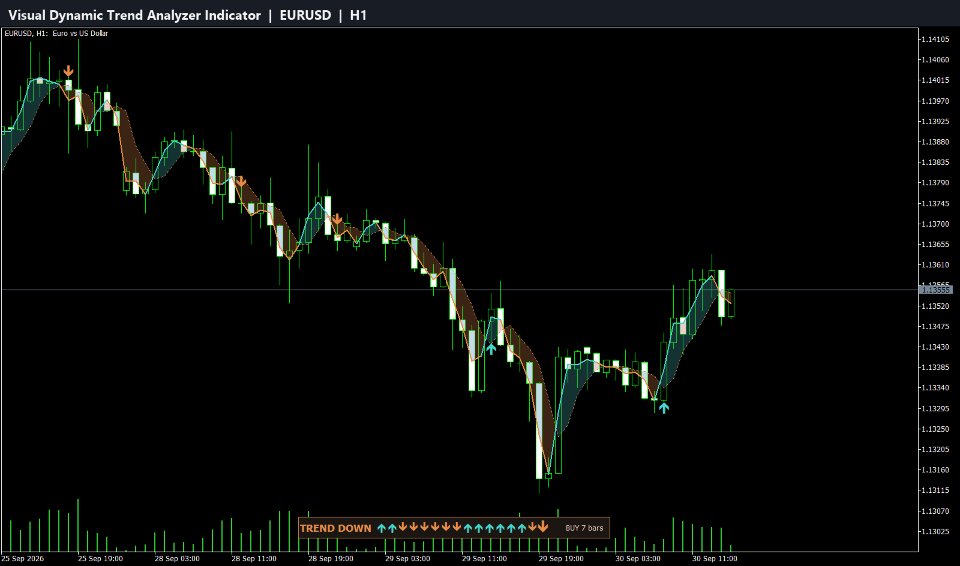The image size is (960, 566).
Task: Click the 1.13790 price scale label
Action: click(x=937, y=183)
